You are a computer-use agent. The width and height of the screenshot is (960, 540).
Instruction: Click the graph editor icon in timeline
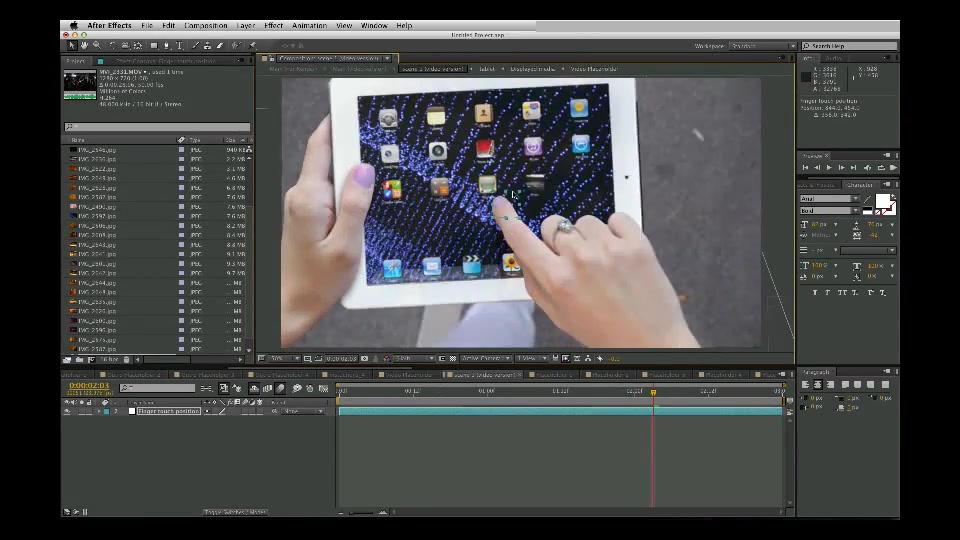(323, 388)
